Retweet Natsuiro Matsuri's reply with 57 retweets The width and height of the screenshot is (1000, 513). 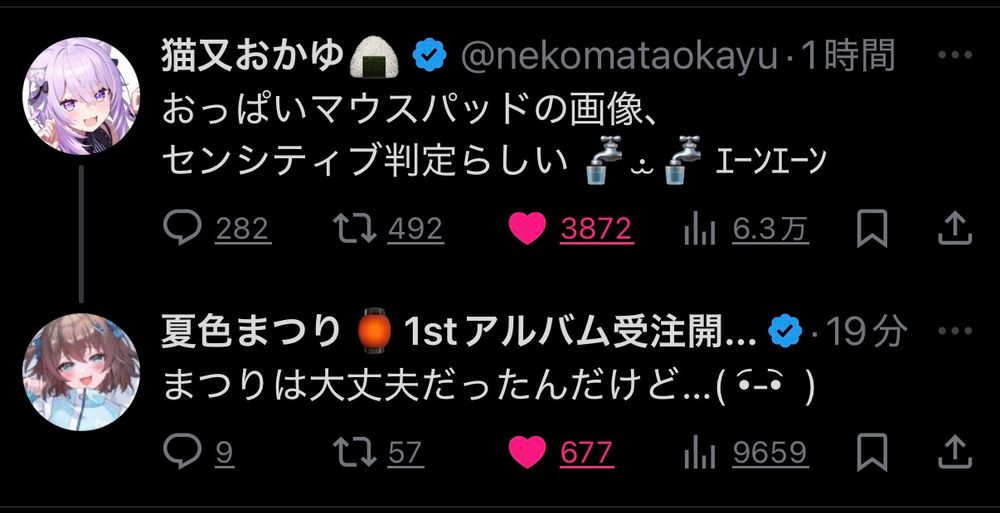379,453
